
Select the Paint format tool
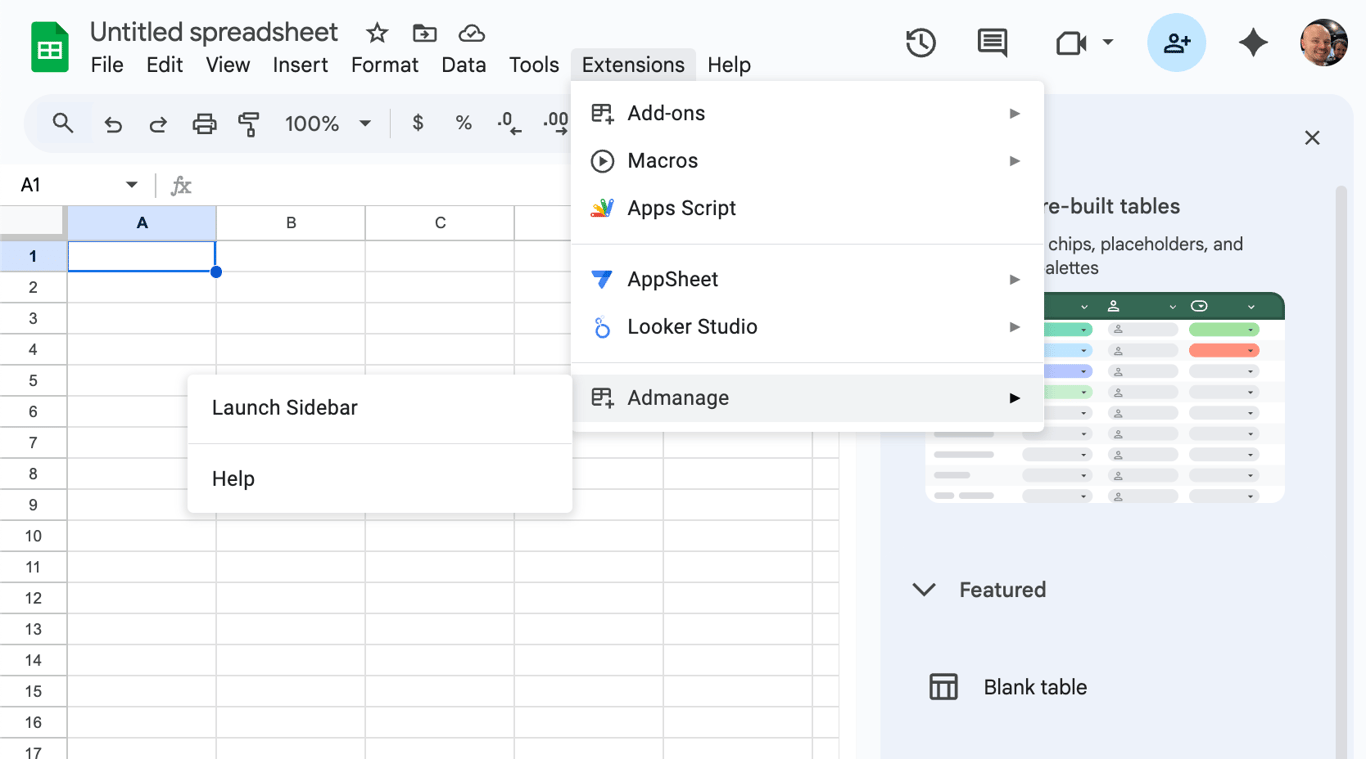pyautogui.click(x=249, y=124)
